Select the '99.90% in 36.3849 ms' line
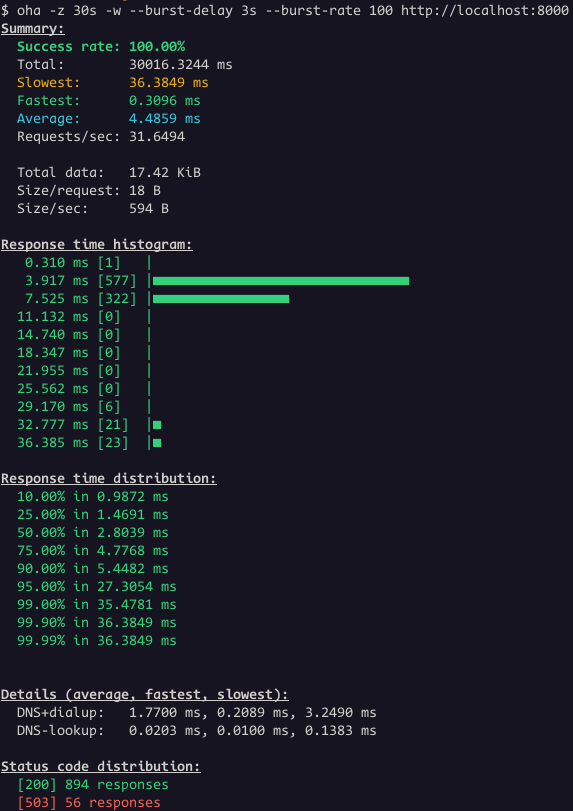Screen dimensions: 573x811 point(97,623)
